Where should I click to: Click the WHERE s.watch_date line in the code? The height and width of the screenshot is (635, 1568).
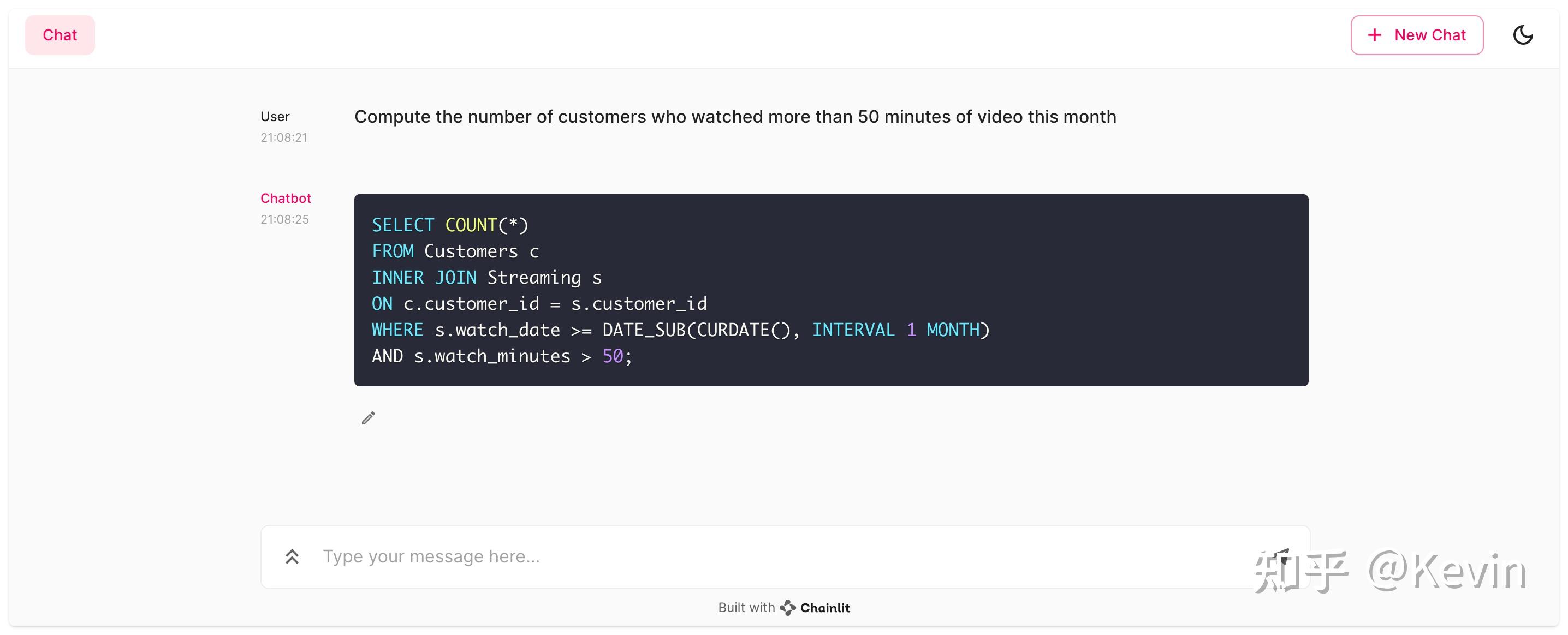tap(680, 330)
